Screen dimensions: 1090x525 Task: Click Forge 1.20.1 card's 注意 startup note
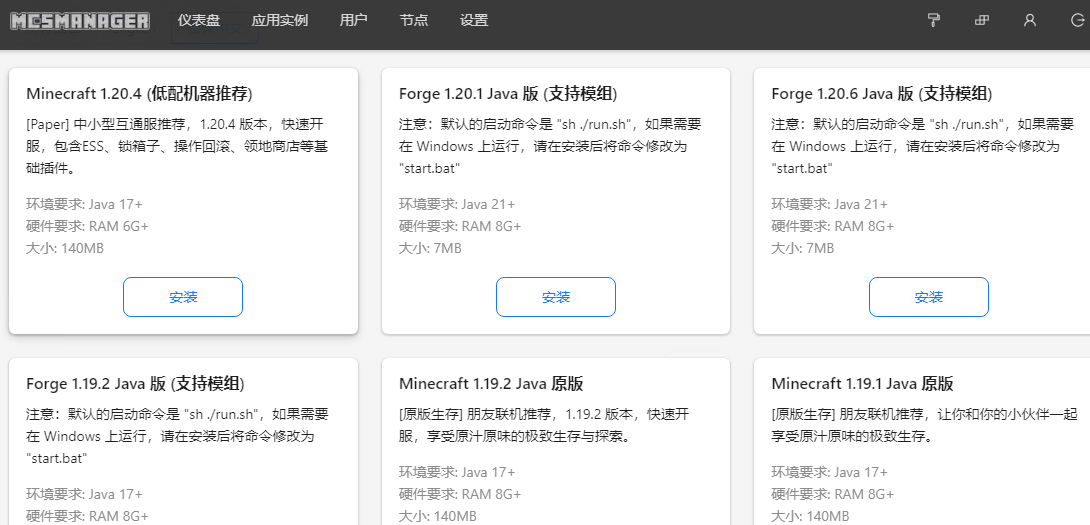[x=551, y=147]
